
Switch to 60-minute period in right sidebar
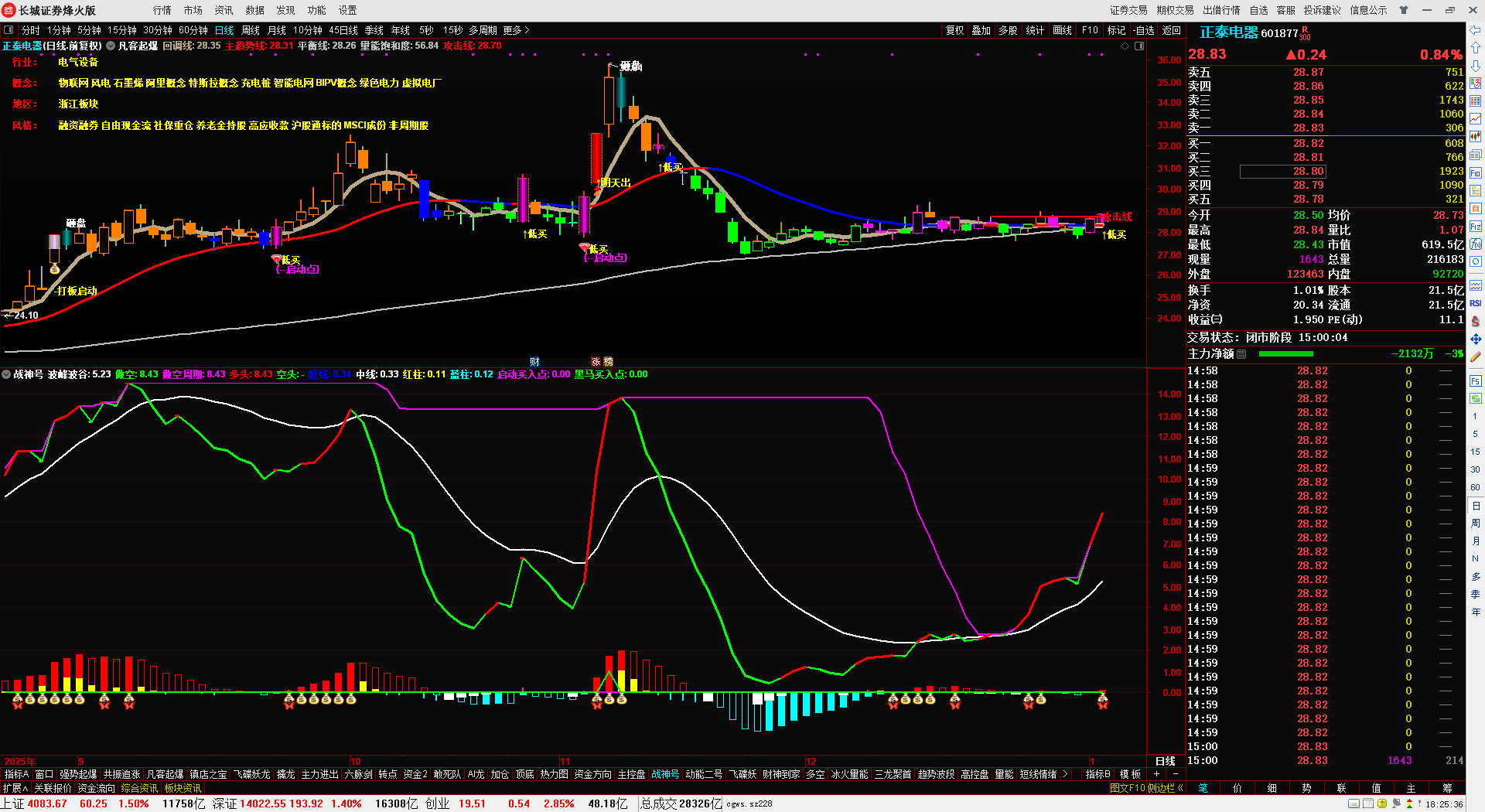tap(1475, 487)
